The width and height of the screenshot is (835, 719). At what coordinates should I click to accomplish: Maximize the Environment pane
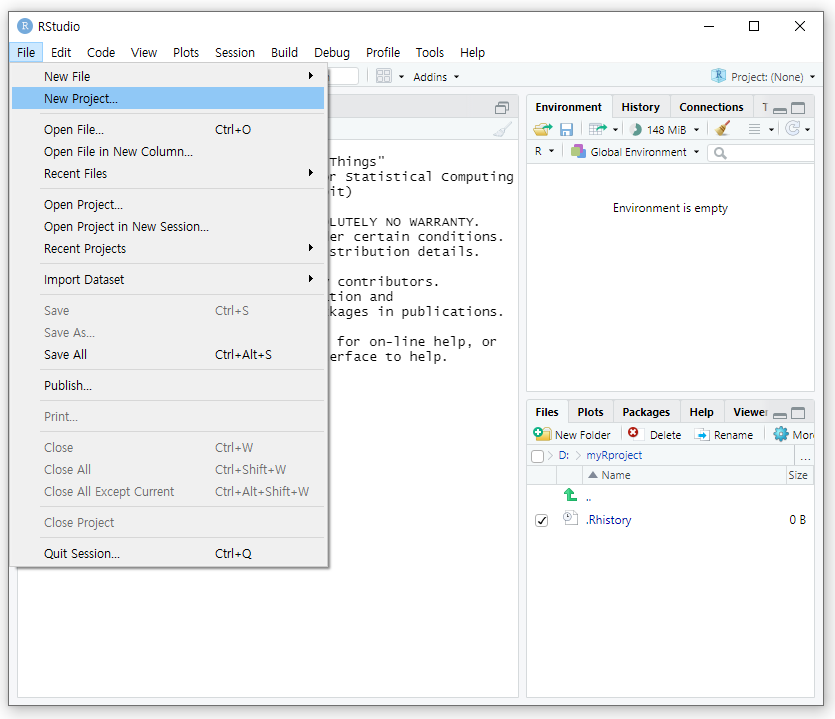[x=798, y=108]
